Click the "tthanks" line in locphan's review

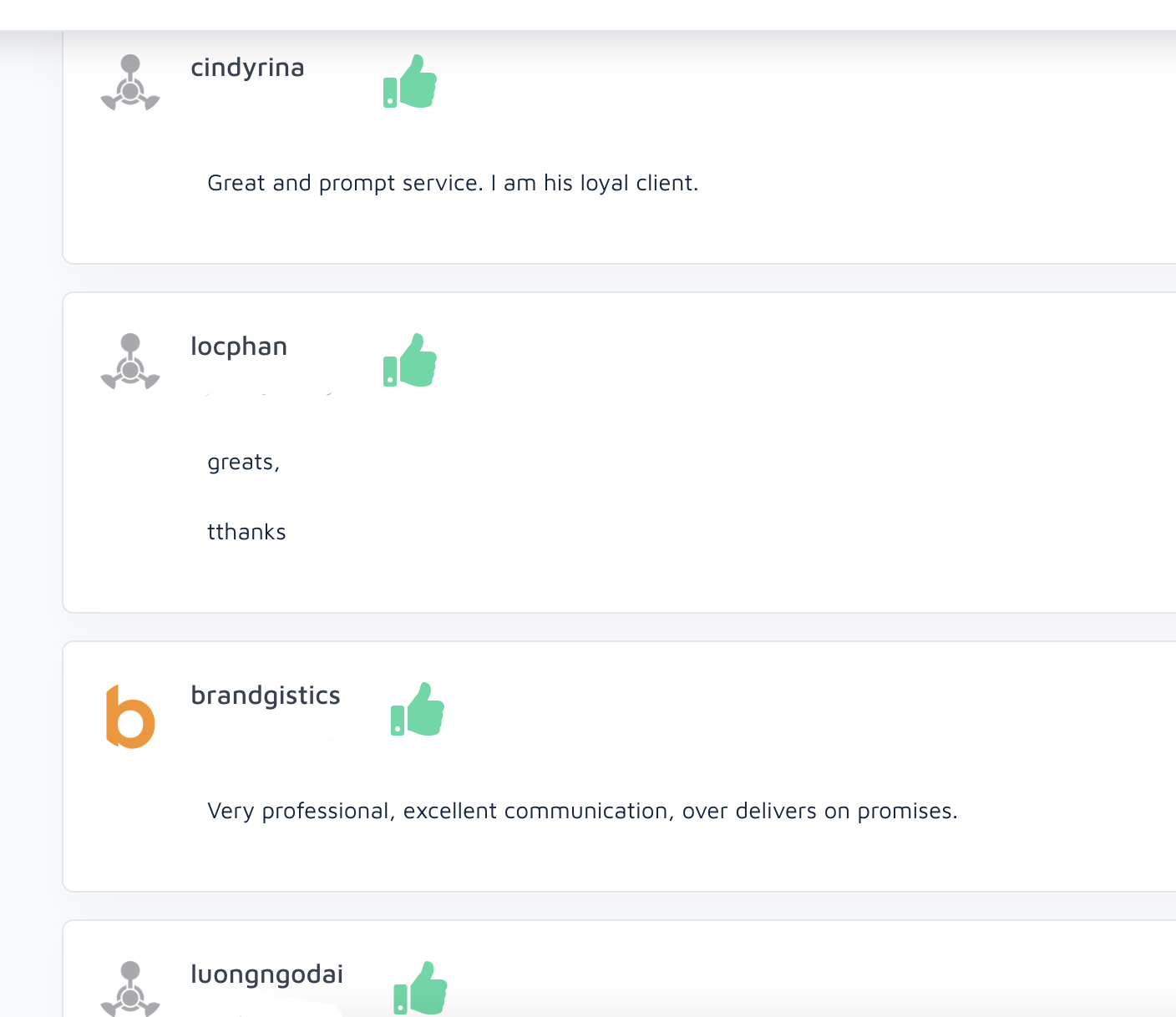[246, 532]
